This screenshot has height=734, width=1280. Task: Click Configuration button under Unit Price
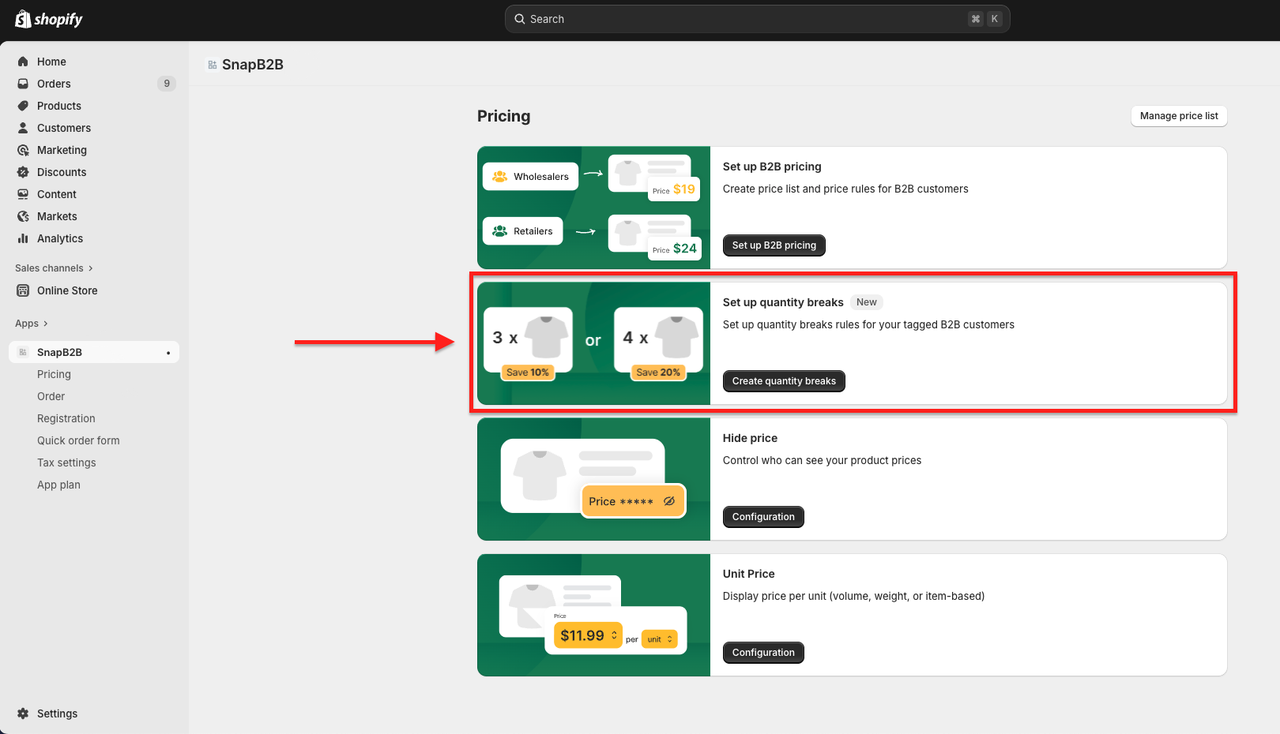(x=763, y=652)
